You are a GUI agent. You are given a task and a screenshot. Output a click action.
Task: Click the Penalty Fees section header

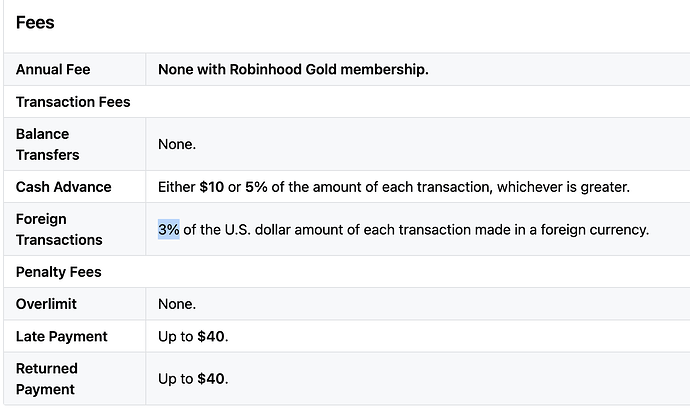click(x=59, y=272)
